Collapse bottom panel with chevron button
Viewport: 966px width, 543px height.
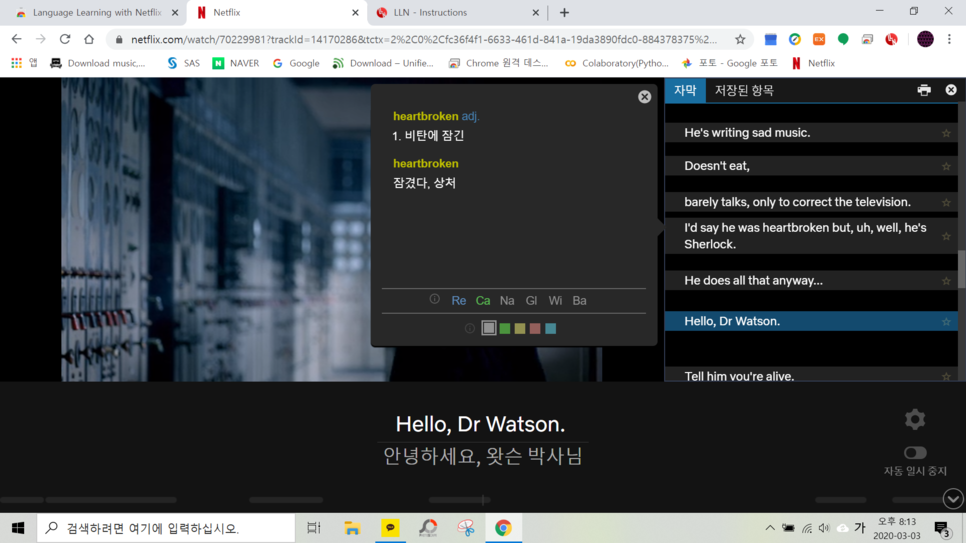coord(953,498)
